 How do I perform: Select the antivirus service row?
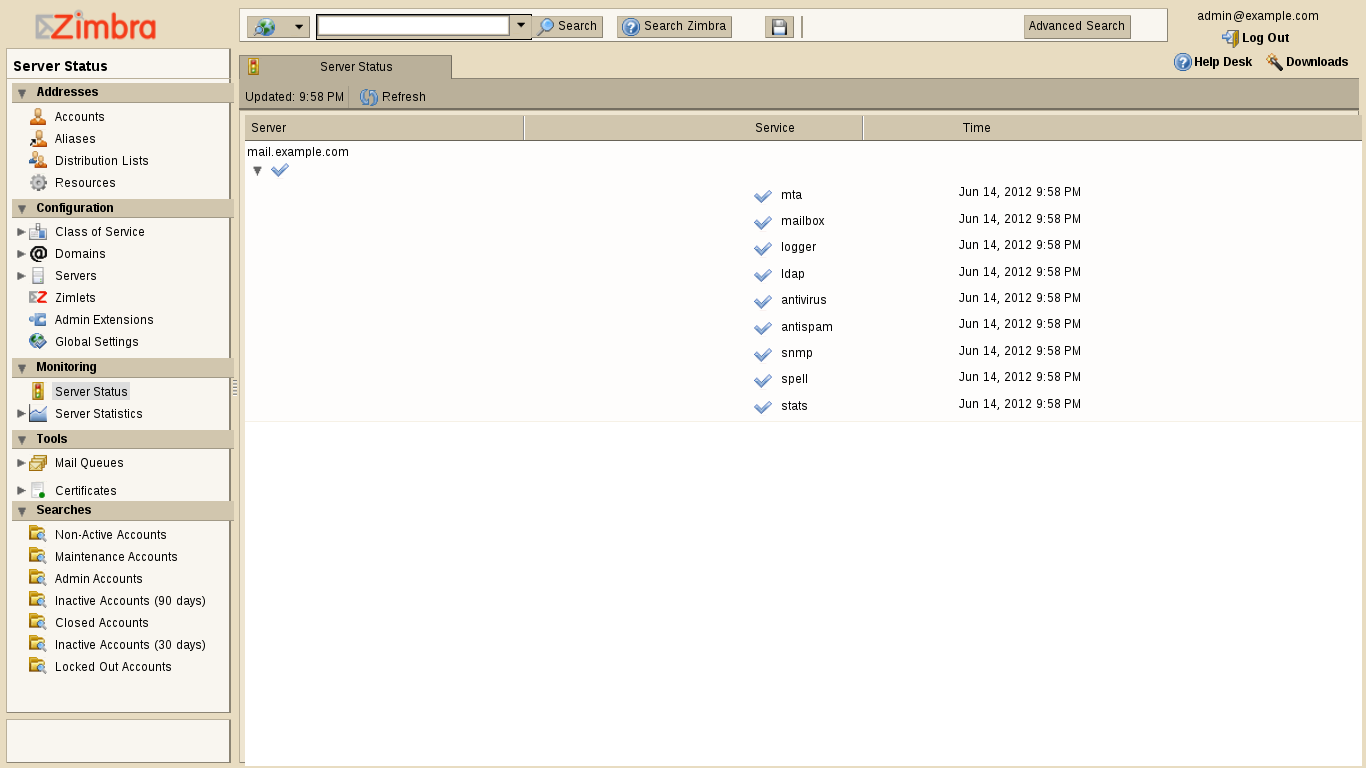click(803, 299)
